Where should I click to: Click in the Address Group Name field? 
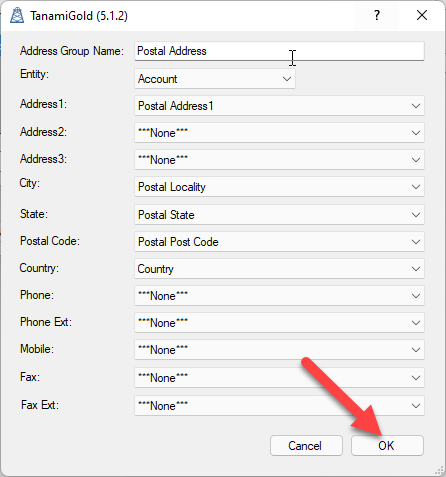279,51
